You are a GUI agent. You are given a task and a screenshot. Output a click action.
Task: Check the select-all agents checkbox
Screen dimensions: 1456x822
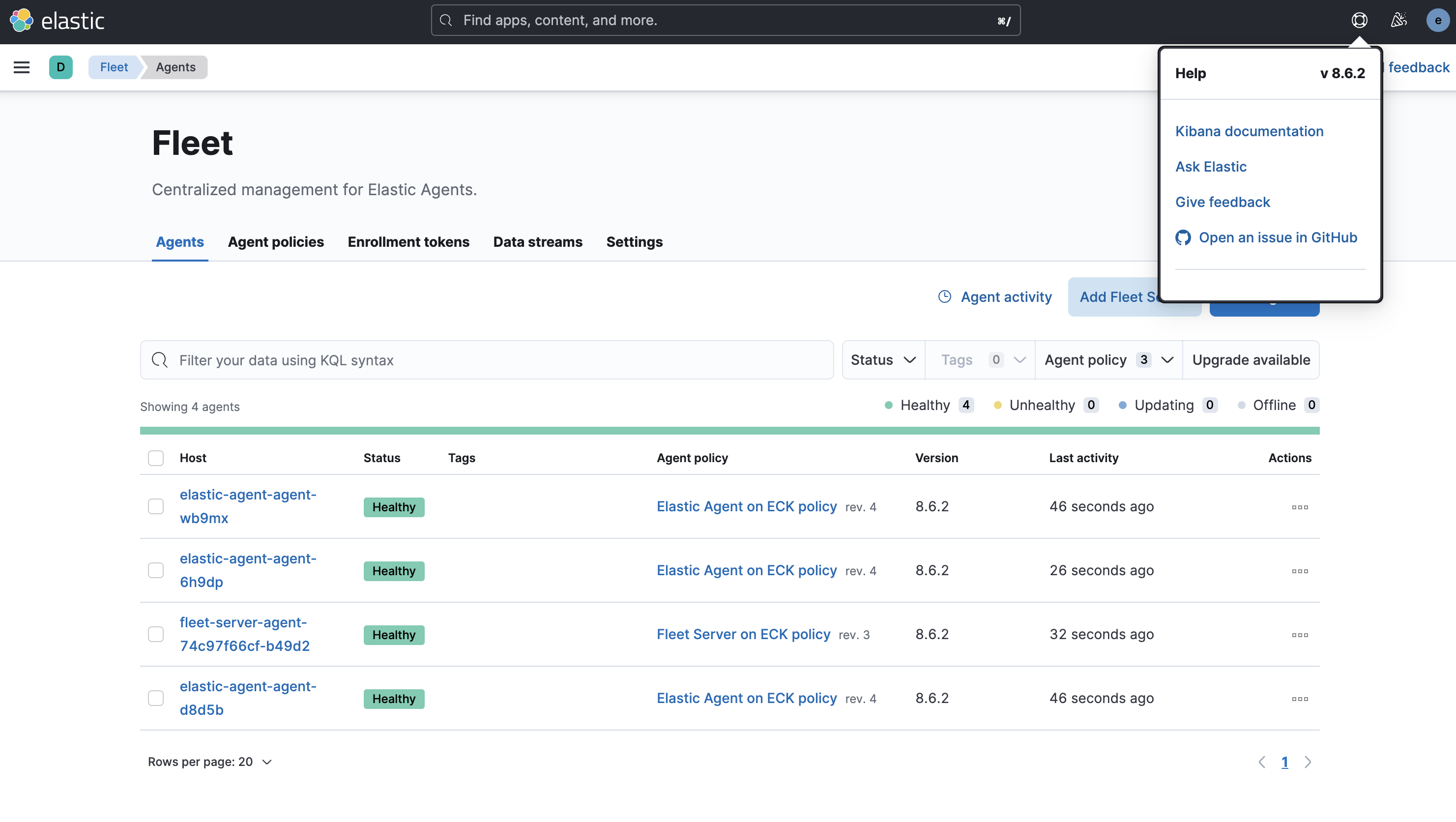pos(155,458)
